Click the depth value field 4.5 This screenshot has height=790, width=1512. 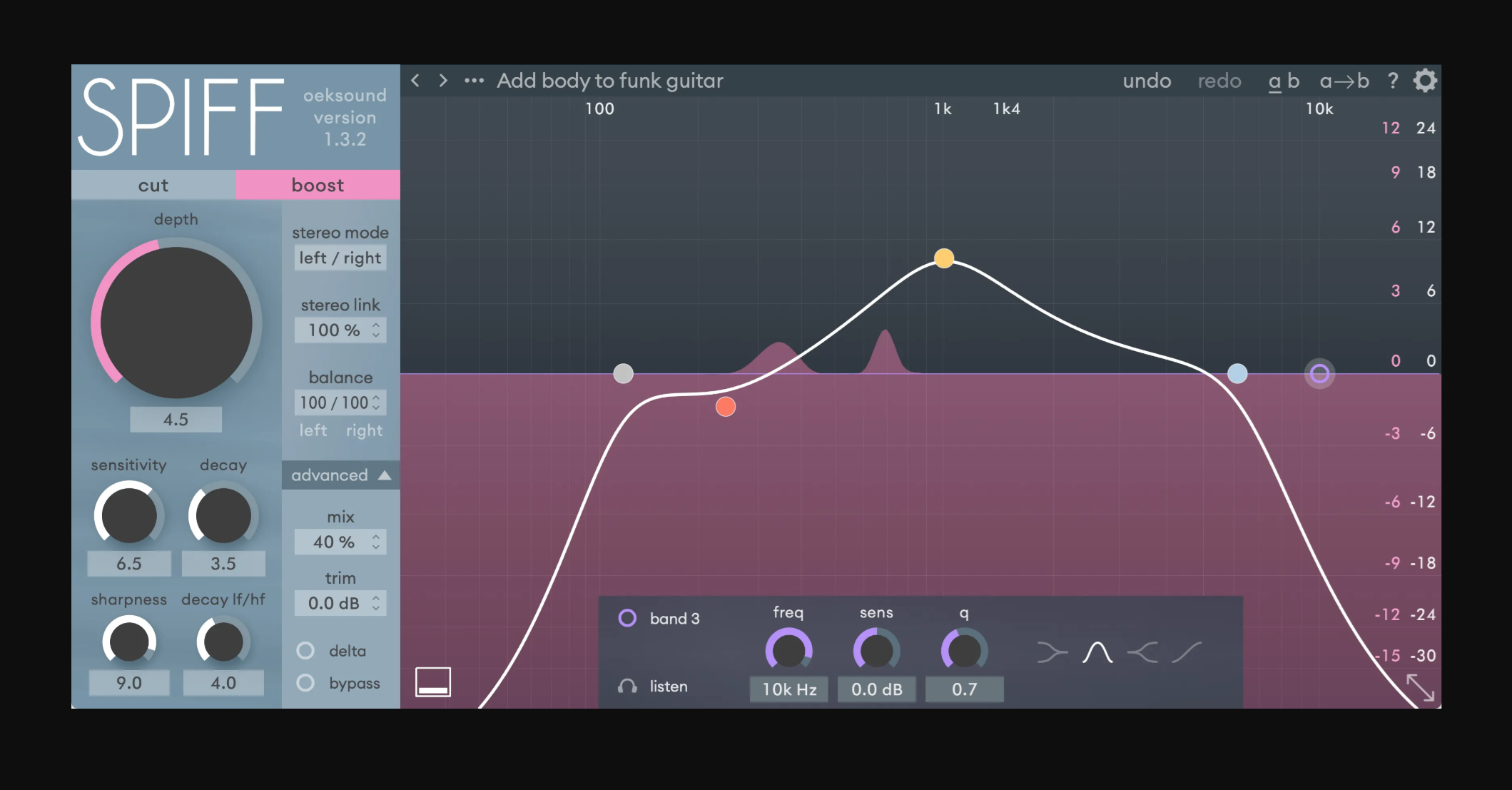176,420
